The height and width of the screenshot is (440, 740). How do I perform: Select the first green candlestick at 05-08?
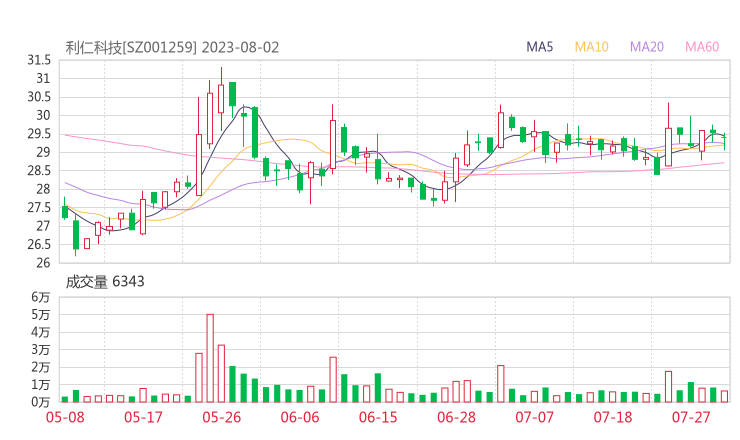point(65,208)
